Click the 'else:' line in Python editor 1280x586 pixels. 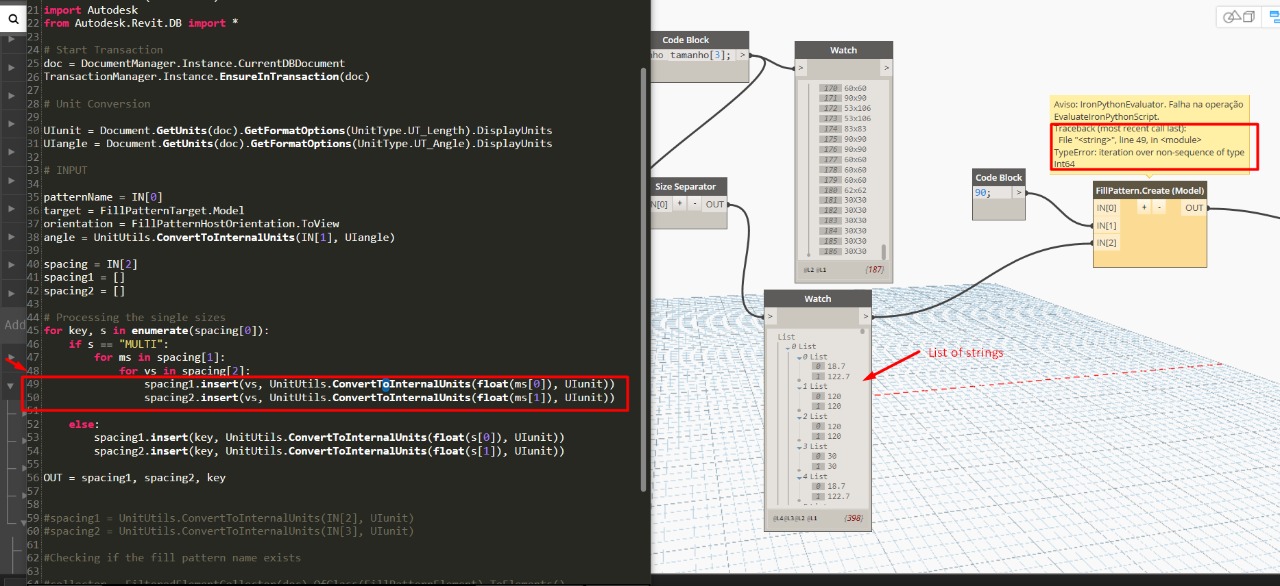click(84, 424)
